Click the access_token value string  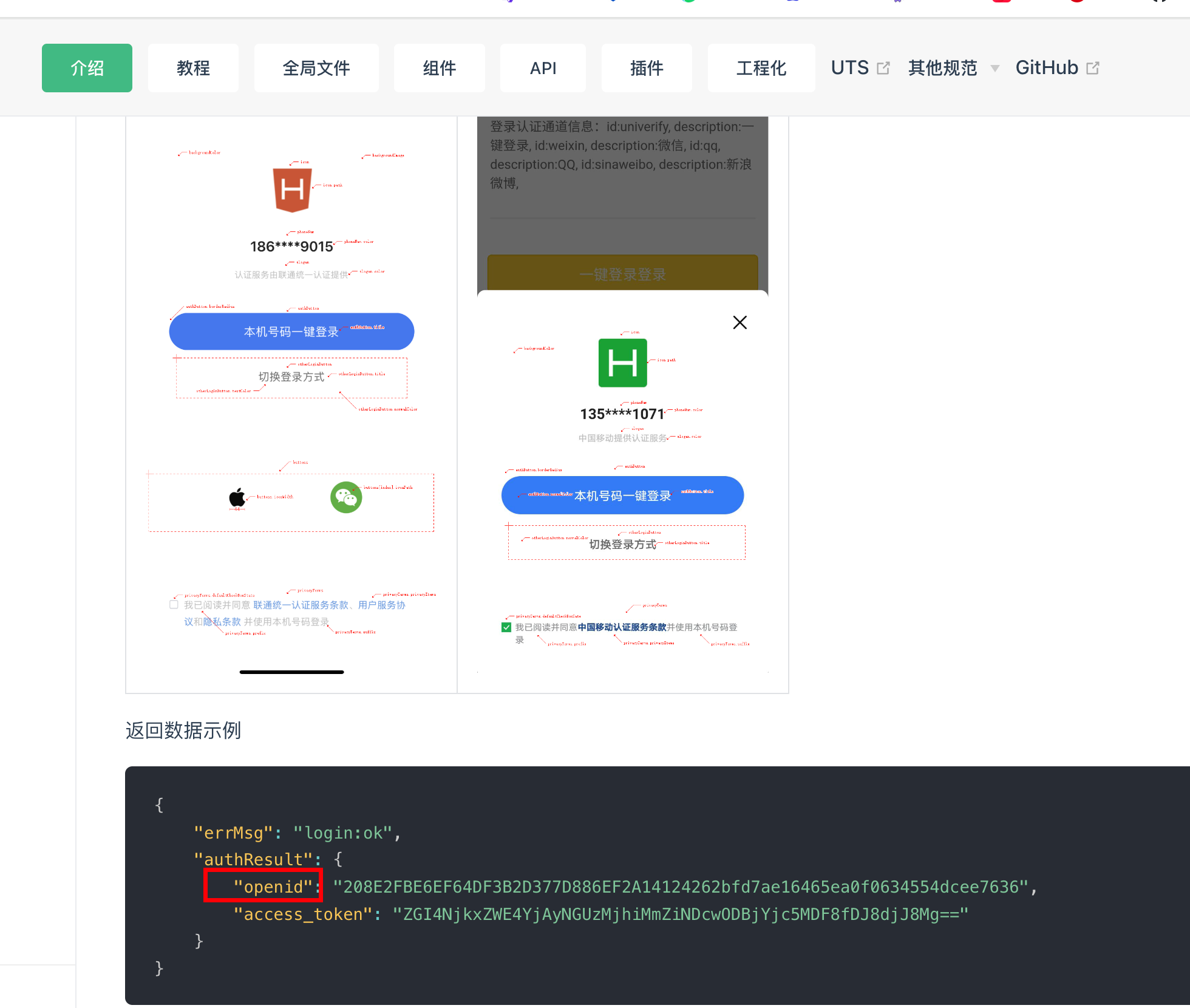click(x=681, y=914)
